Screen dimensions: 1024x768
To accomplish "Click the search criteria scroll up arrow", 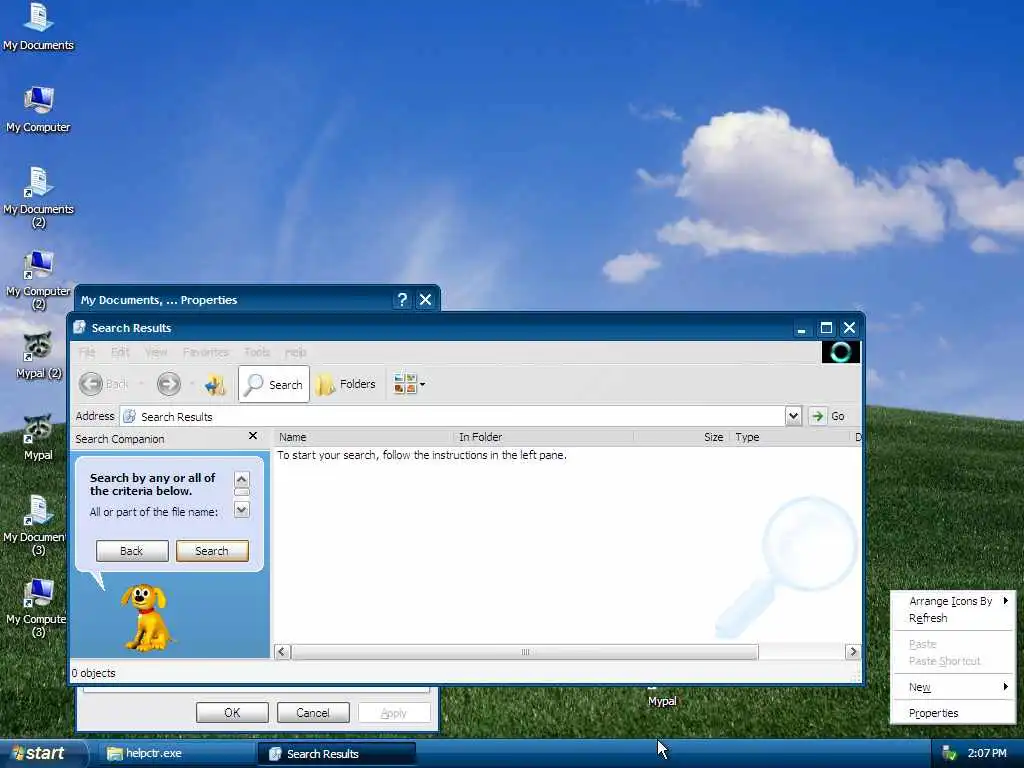I will [x=242, y=479].
